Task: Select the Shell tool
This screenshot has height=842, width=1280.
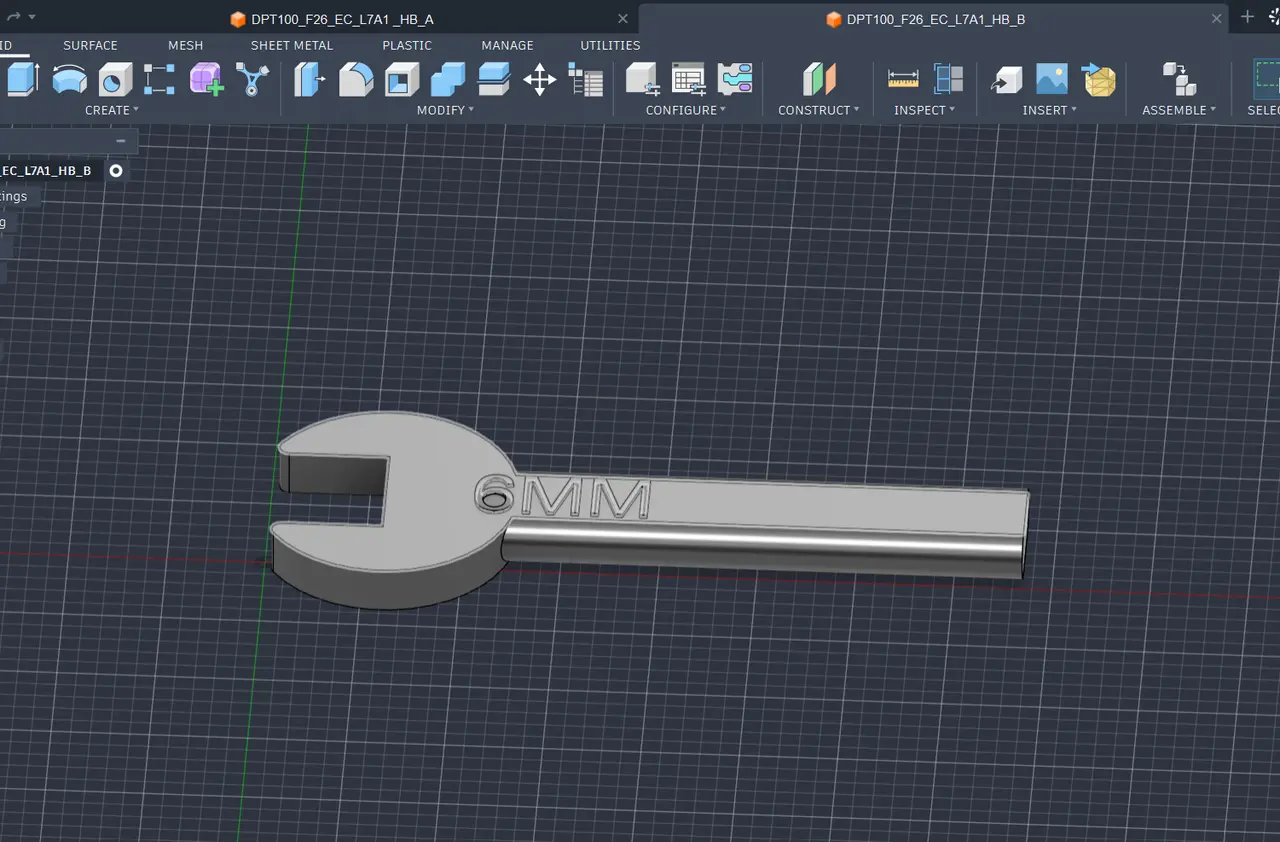Action: coord(402,79)
